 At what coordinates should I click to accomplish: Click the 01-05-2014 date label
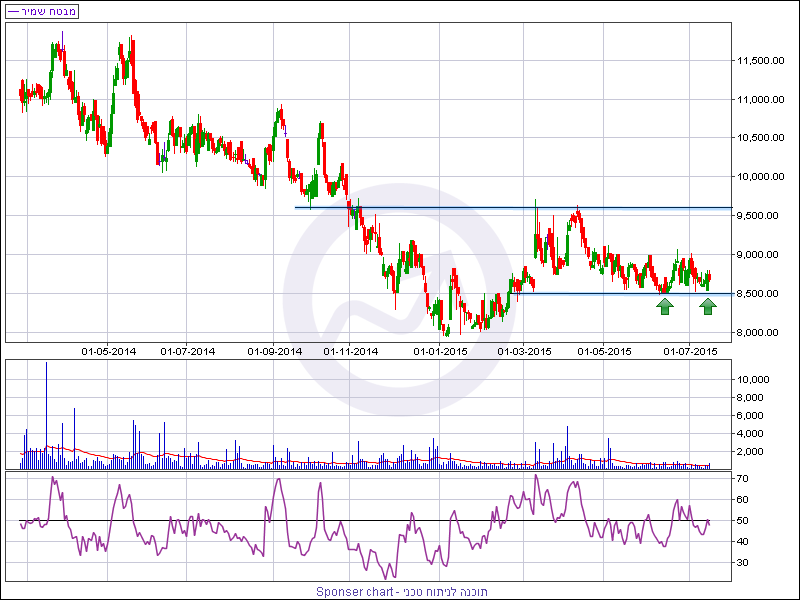coord(109,351)
